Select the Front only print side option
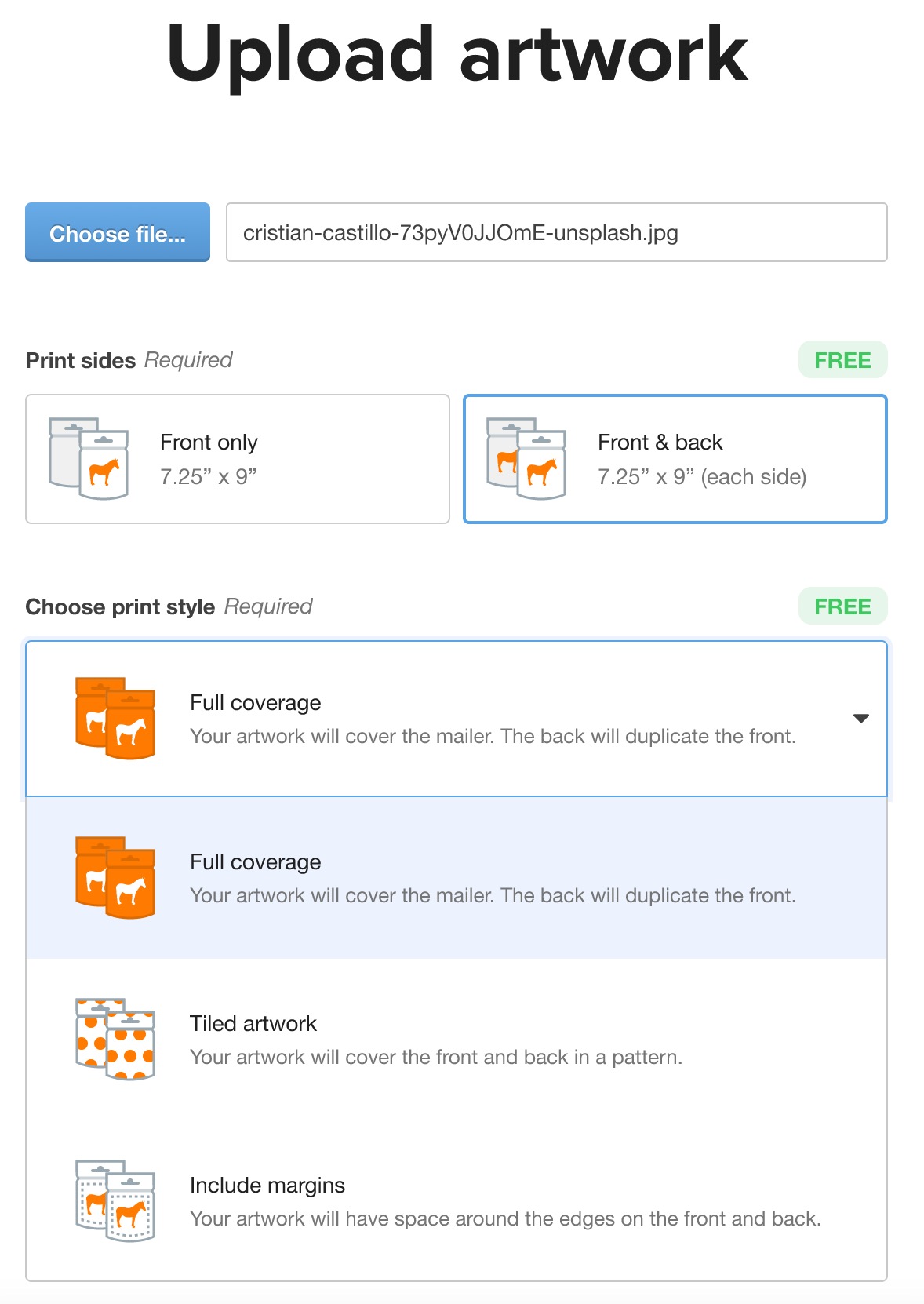924x1304 pixels. click(237, 459)
